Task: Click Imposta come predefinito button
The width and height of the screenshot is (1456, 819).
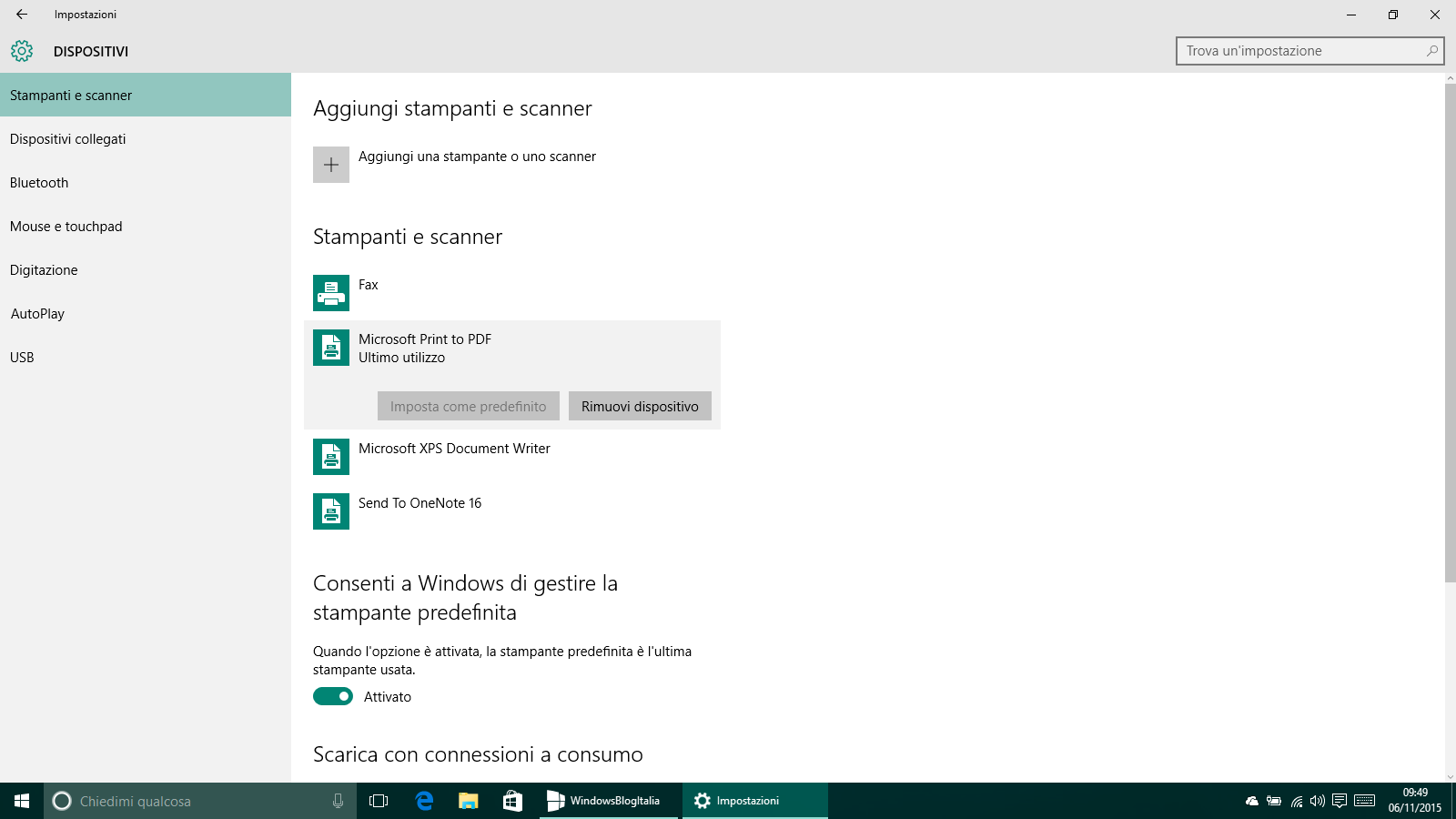Action: pos(469,406)
